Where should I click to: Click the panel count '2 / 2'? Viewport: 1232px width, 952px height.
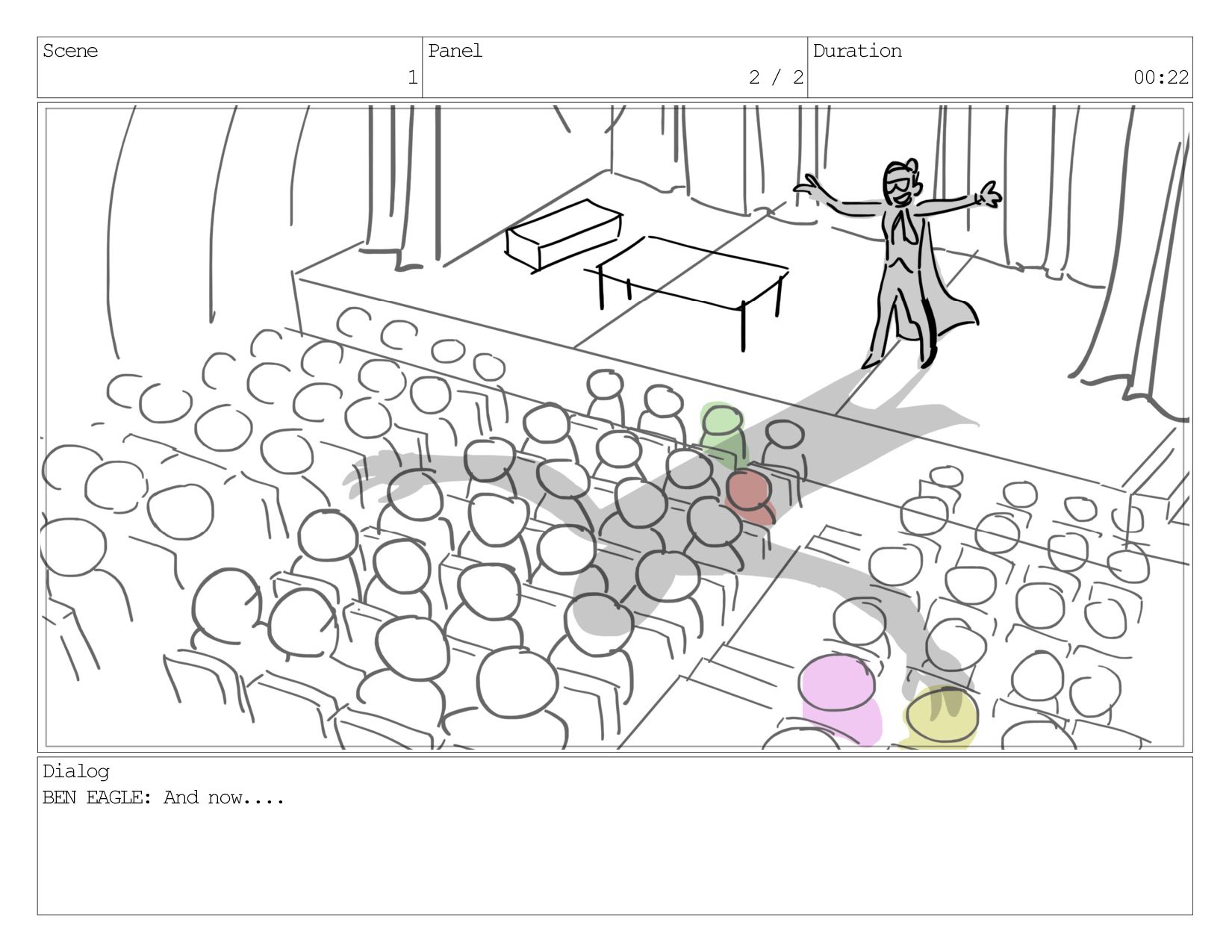[x=776, y=77]
